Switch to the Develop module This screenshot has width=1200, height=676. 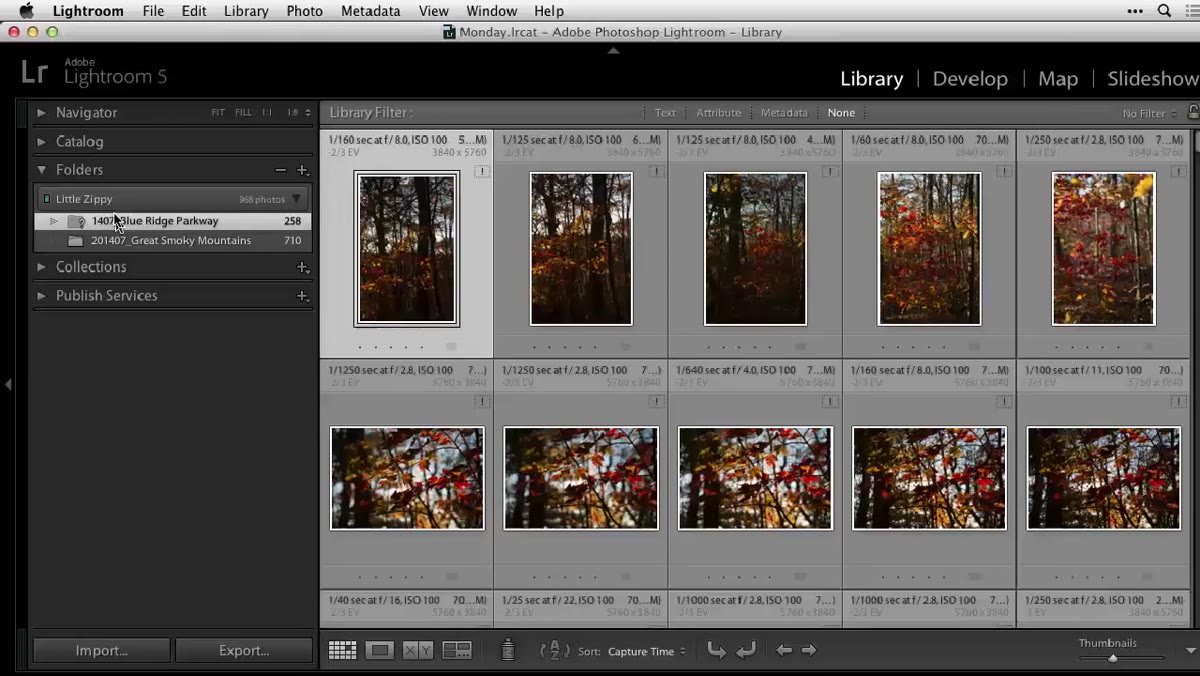point(970,79)
